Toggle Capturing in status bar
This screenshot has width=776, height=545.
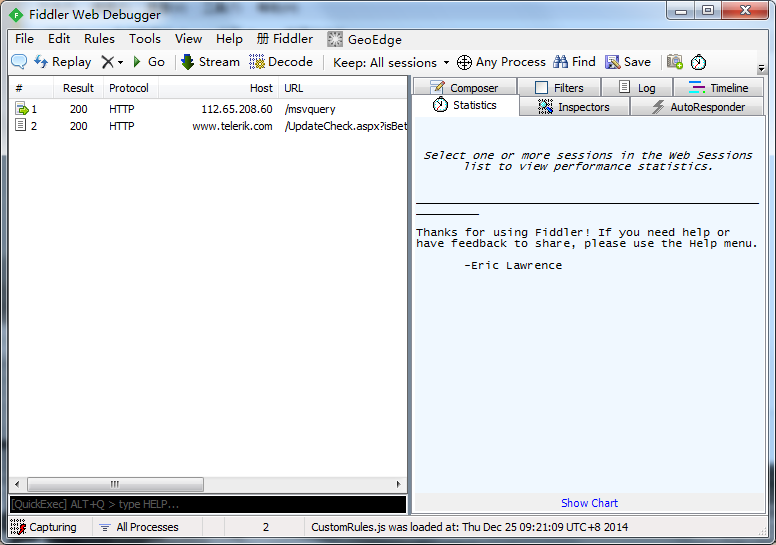pos(44,527)
